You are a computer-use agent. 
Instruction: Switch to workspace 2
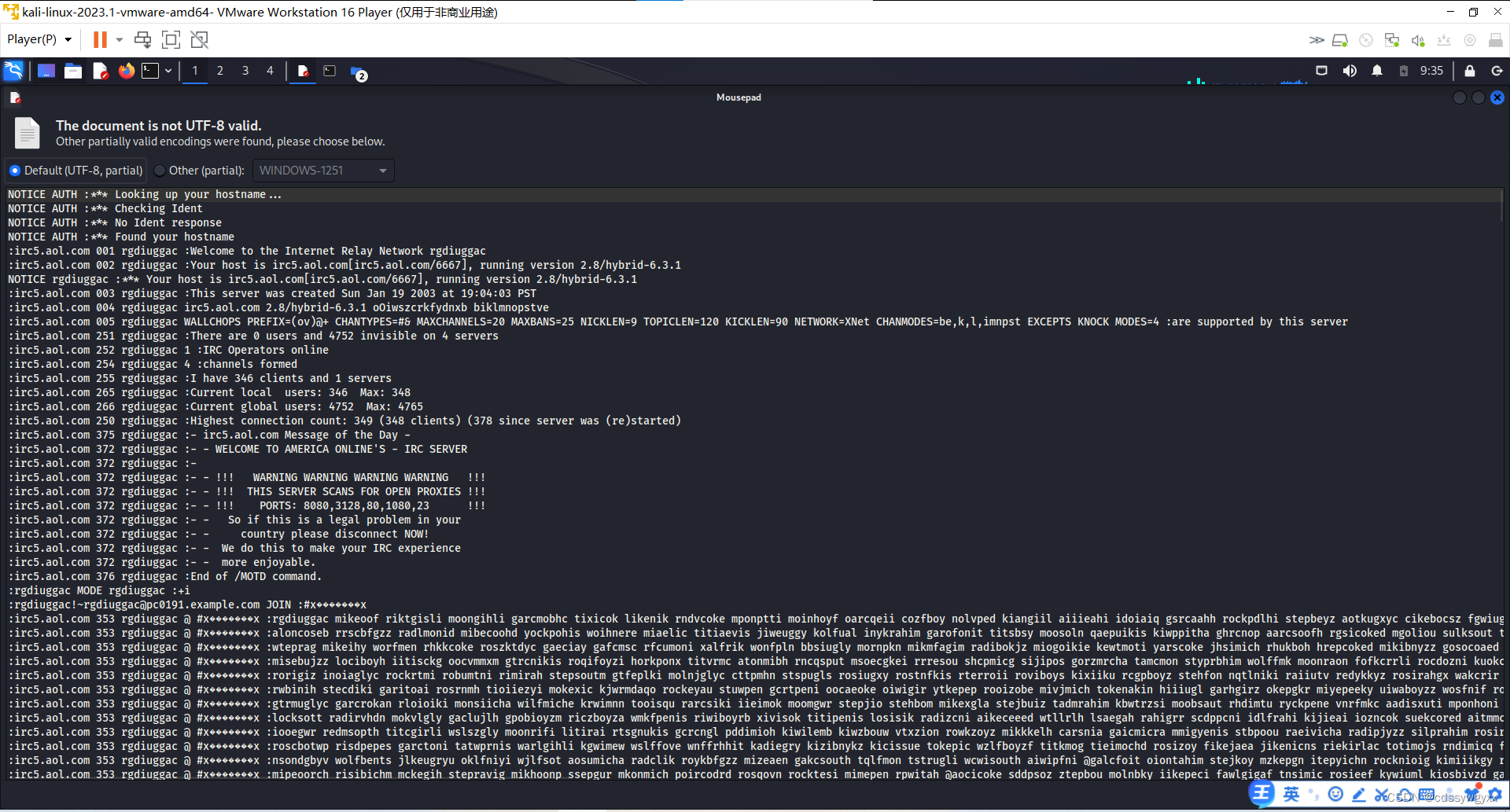pyautogui.click(x=220, y=71)
